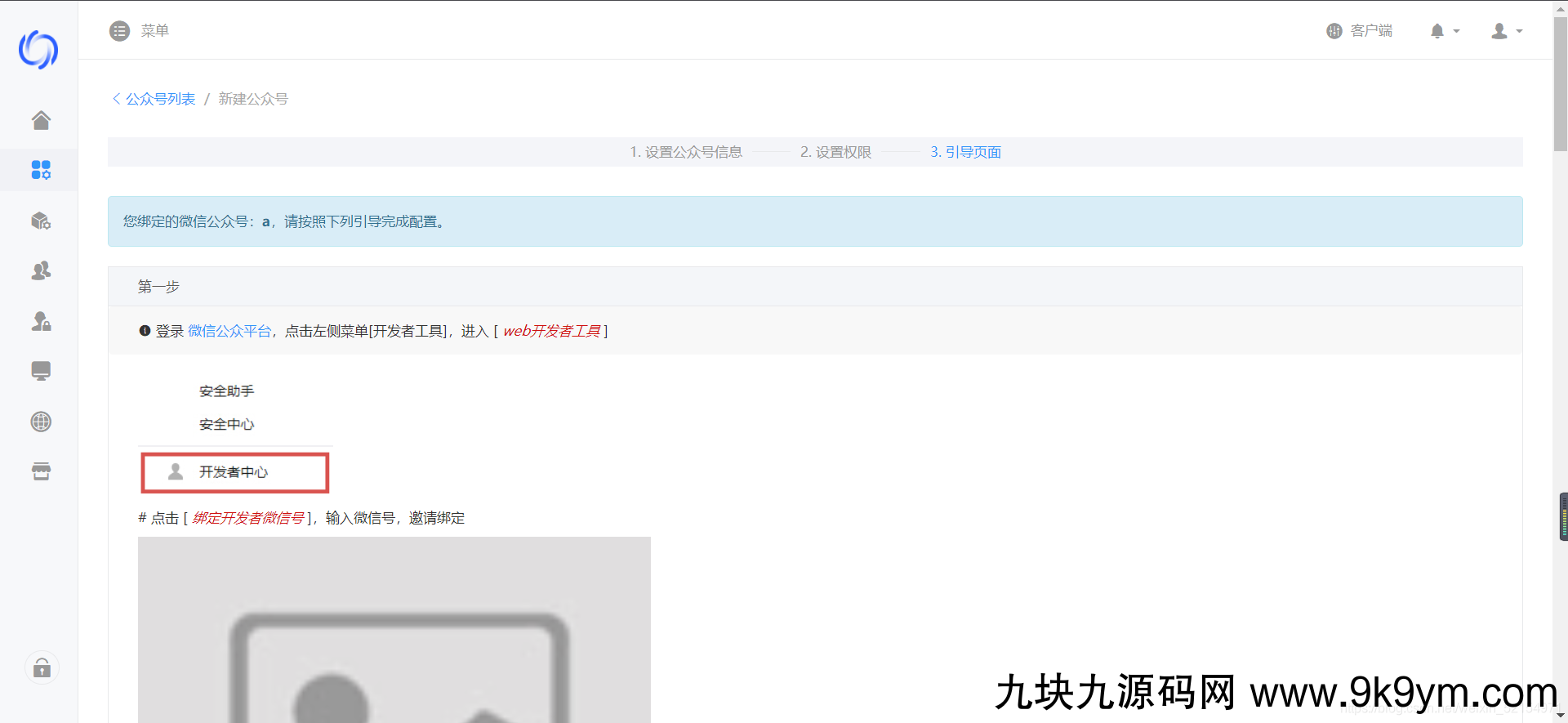Go back to 公众号列表
This screenshot has width=1568, height=723.
[x=154, y=99]
